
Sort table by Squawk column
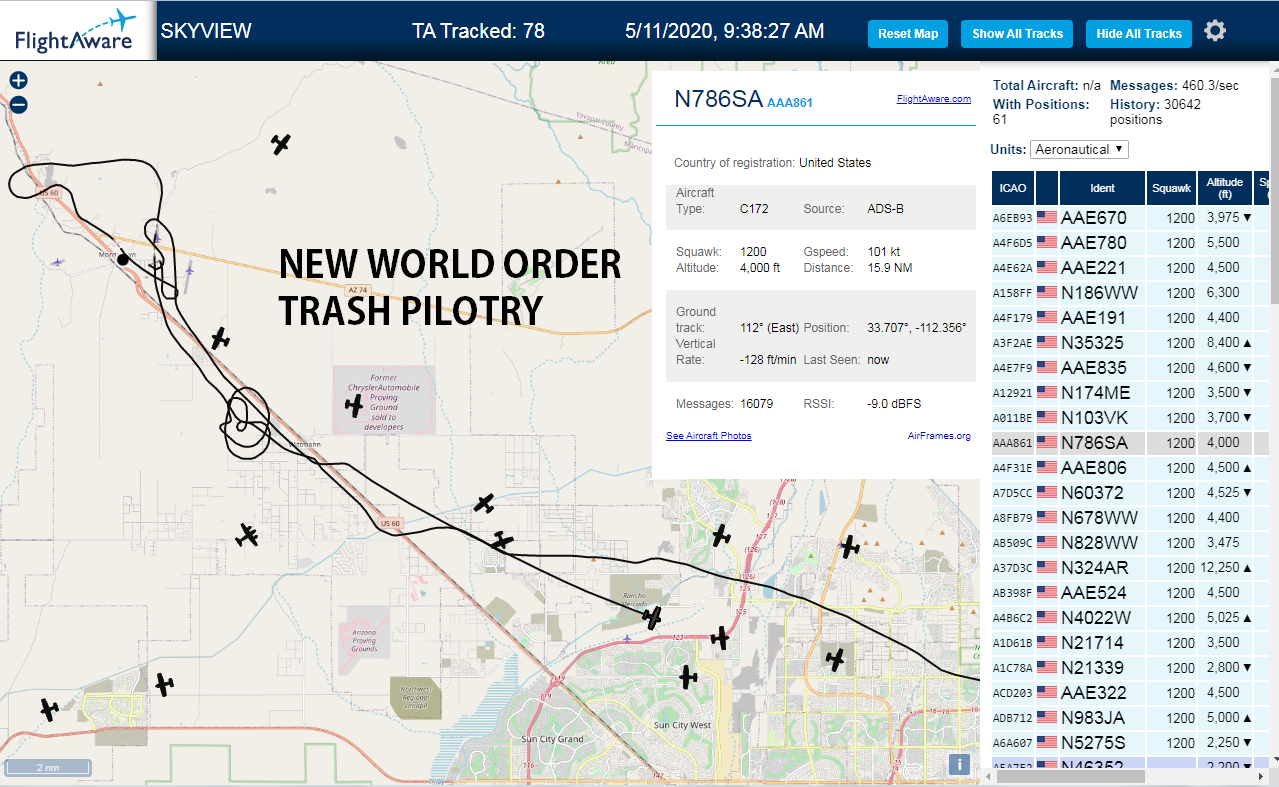click(x=1171, y=188)
